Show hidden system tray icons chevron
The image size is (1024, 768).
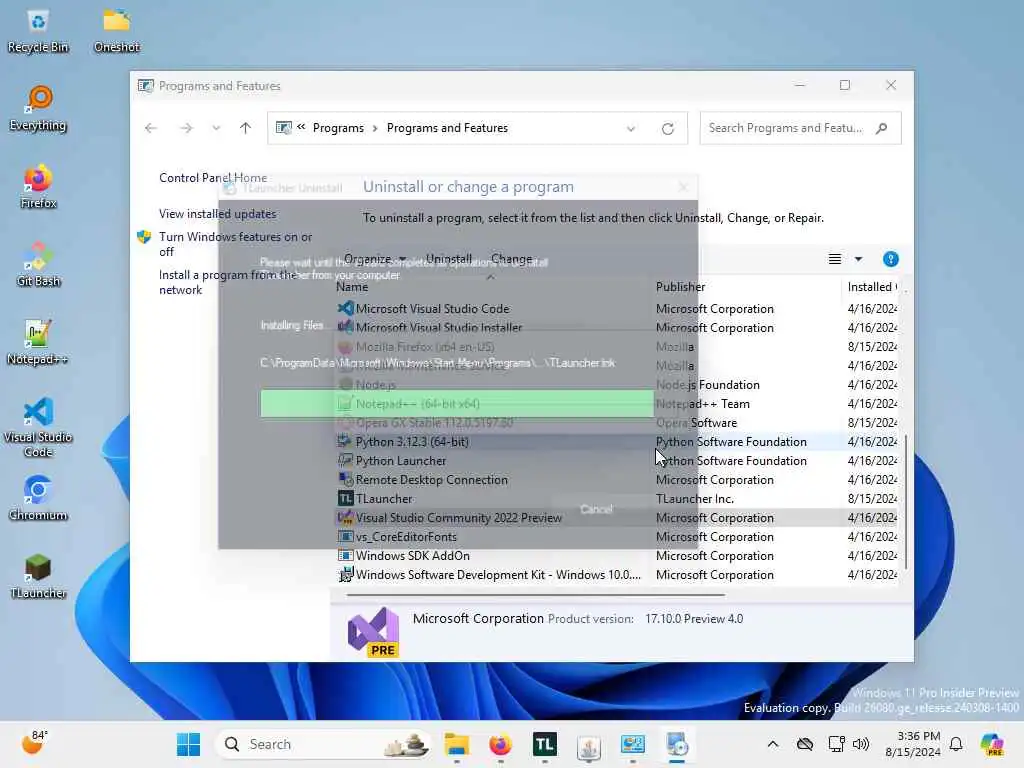point(773,744)
